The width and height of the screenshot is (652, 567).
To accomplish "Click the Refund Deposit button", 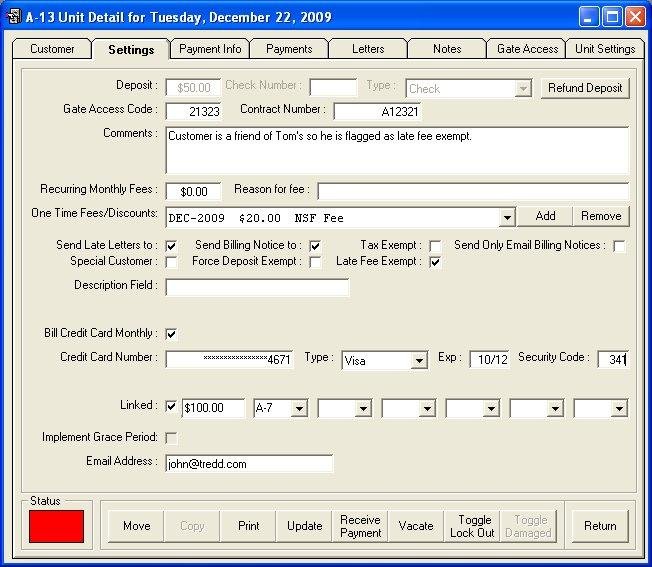I will 585,88.
